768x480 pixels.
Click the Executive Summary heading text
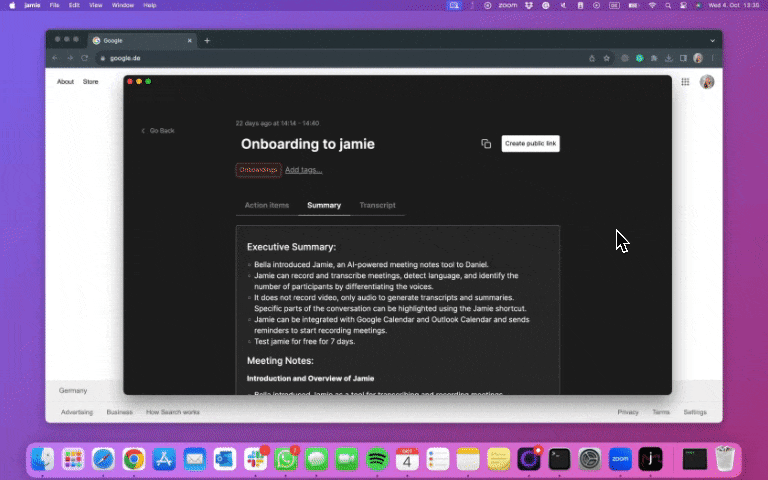coord(291,247)
